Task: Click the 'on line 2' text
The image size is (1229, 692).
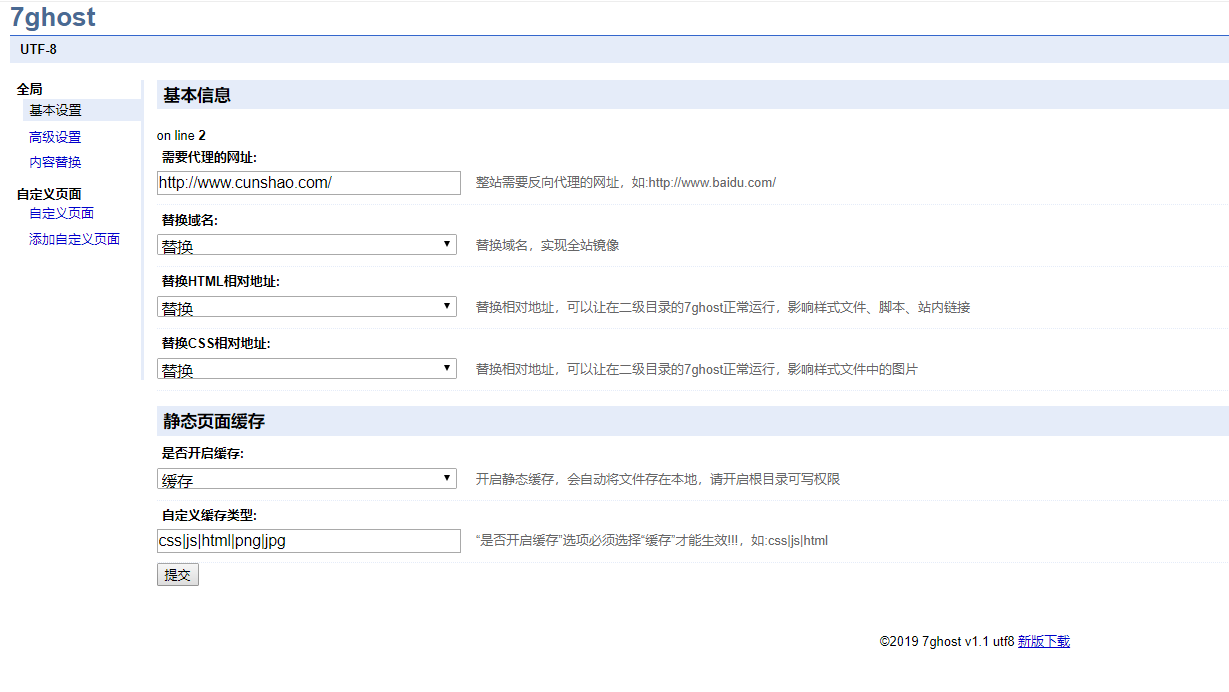Action: [x=181, y=135]
